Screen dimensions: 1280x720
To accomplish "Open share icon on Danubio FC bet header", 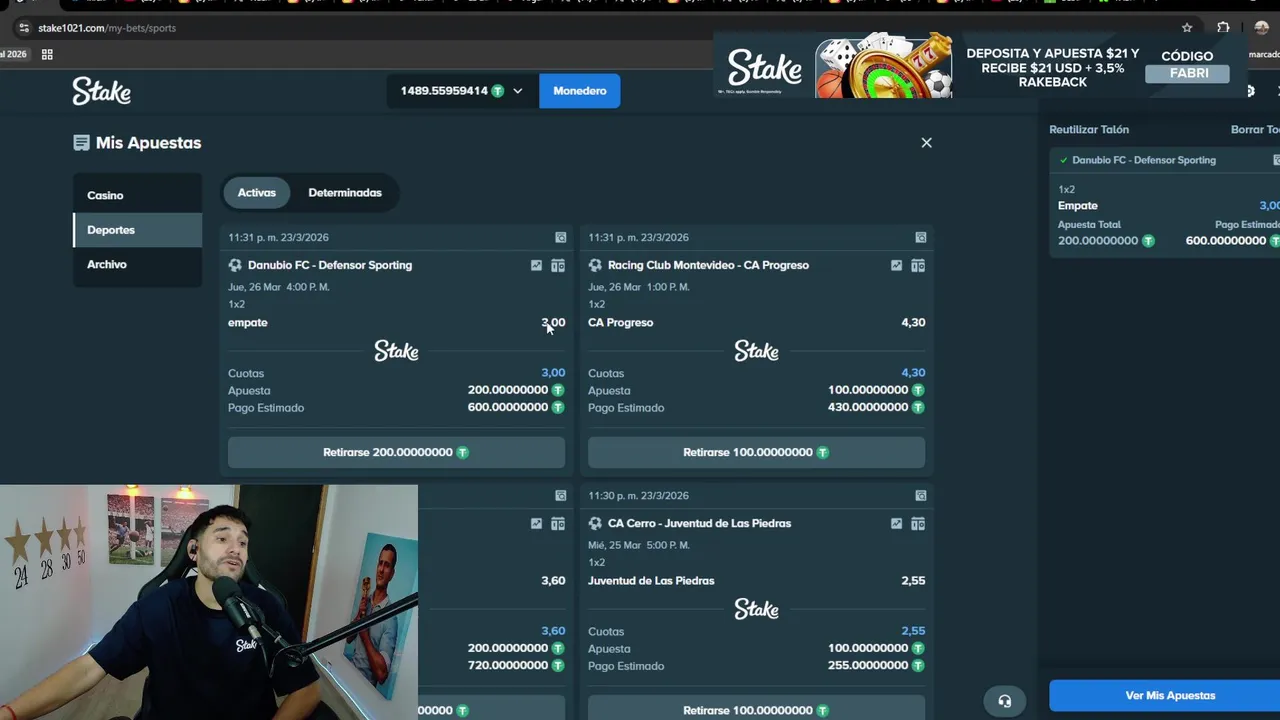I will click(560, 237).
